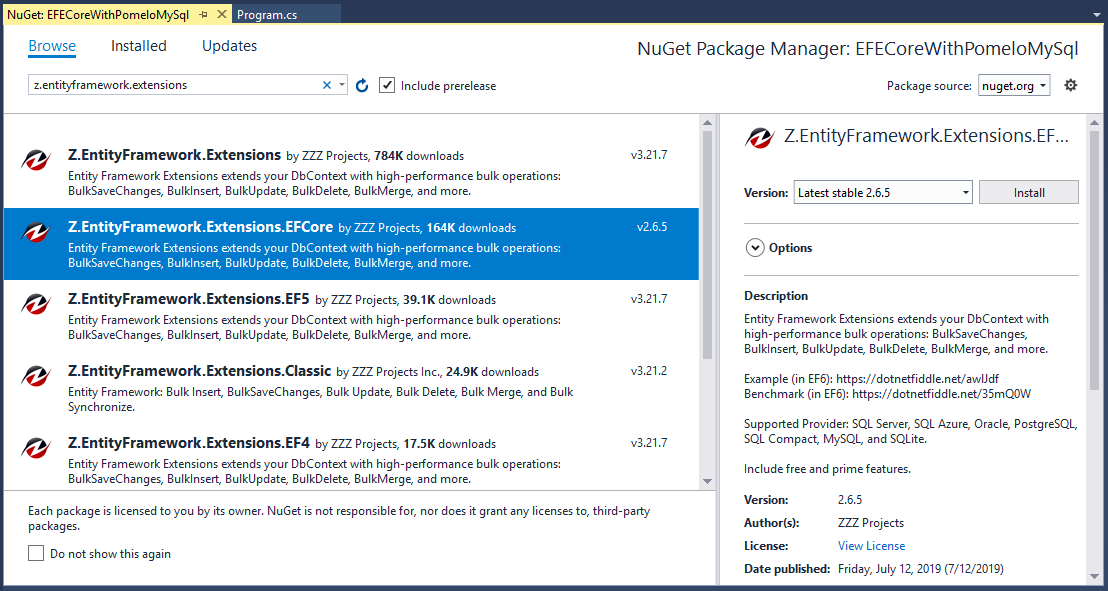This screenshot has height=591, width=1108.
Task: Select Z.EntityFramework.Extensions.EFCore package title
Action: click(x=200, y=227)
